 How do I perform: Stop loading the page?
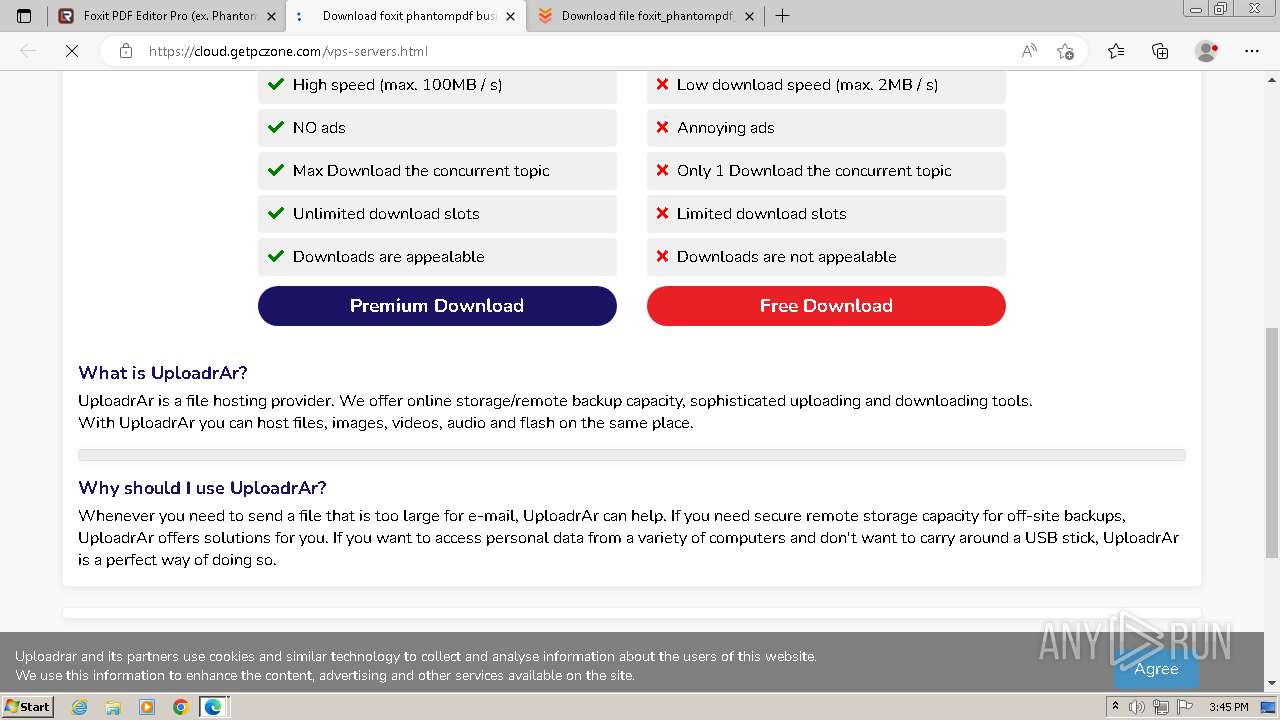[72, 51]
